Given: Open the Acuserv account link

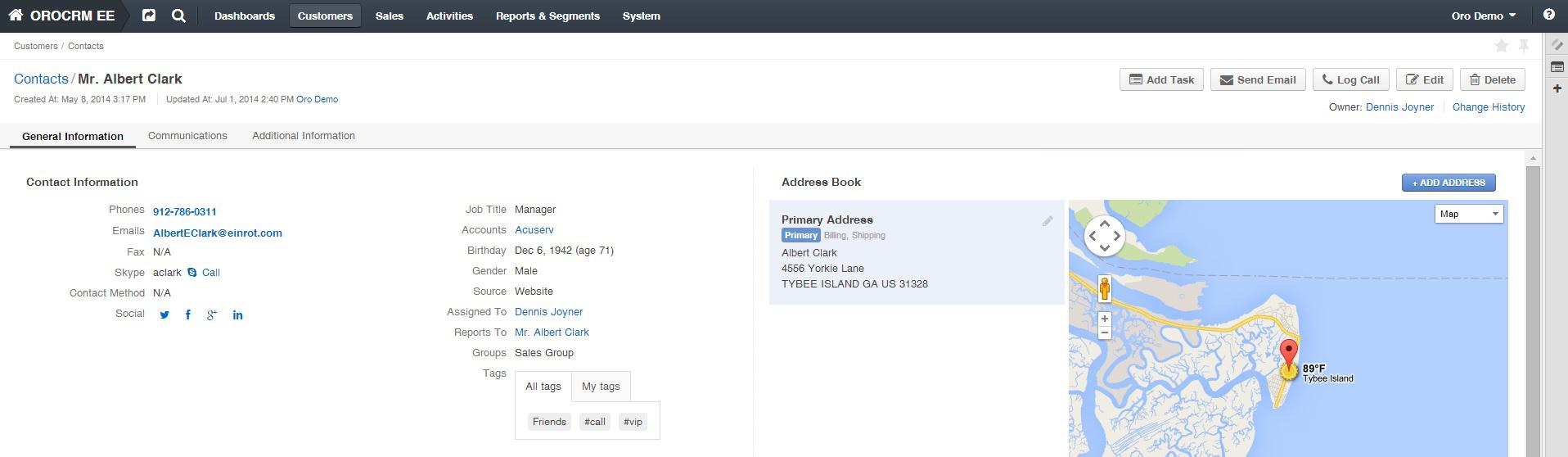Looking at the screenshot, I should click(534, 230).
